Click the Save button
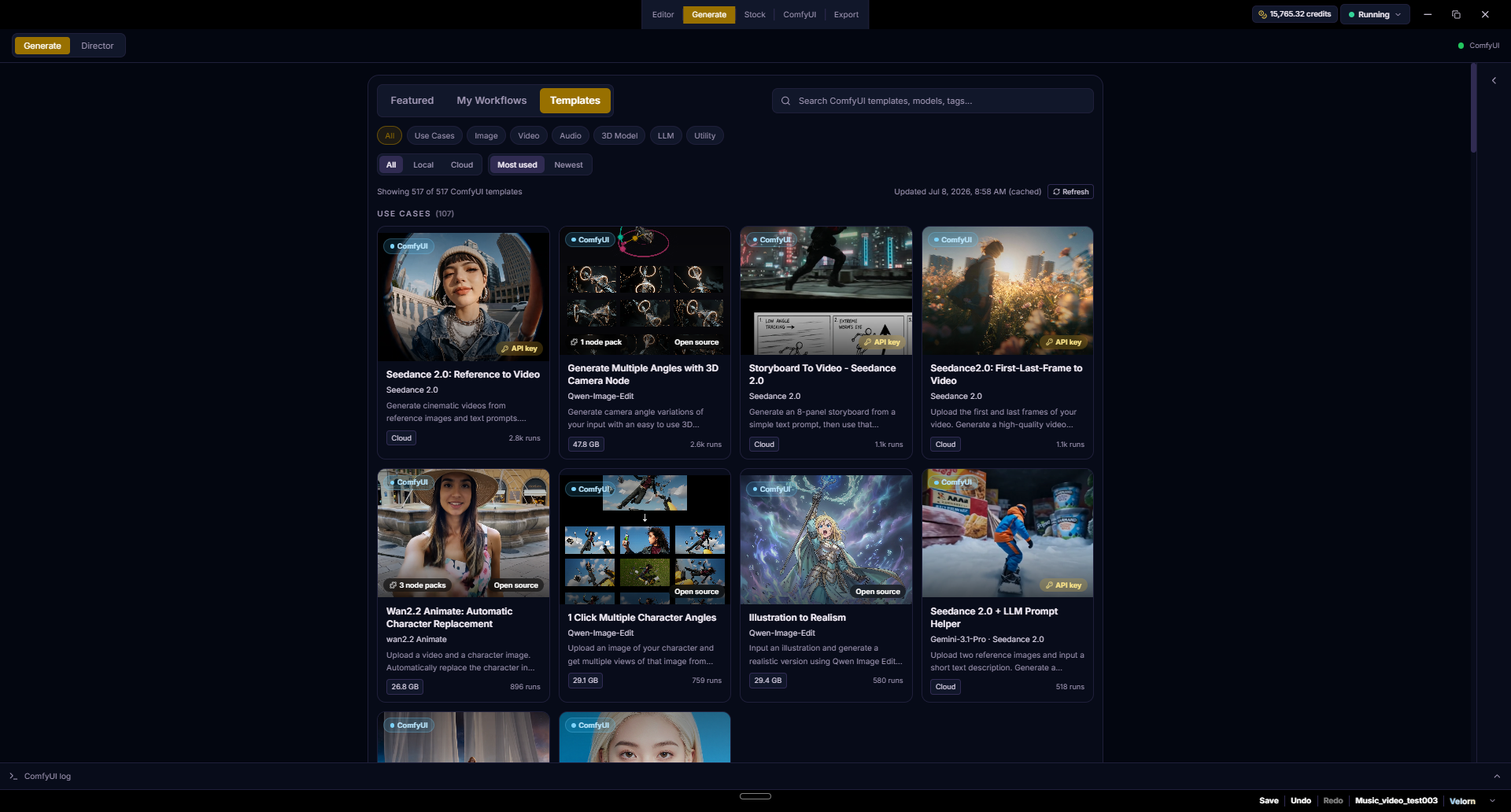The height and width of the screenshot is (812, 1511). click(1269, 801)
